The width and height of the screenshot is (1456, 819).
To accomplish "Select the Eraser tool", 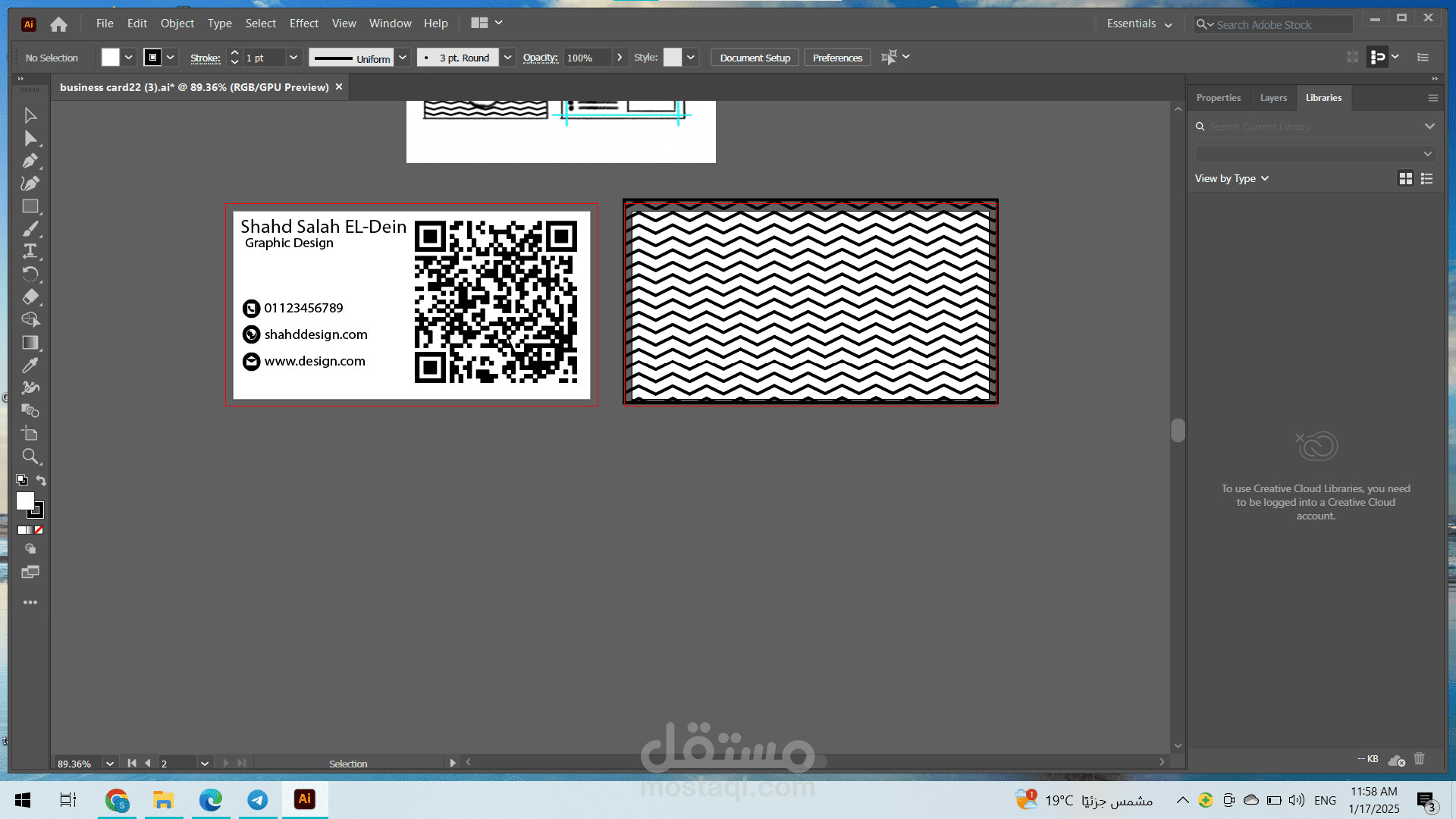I will 30,297.
